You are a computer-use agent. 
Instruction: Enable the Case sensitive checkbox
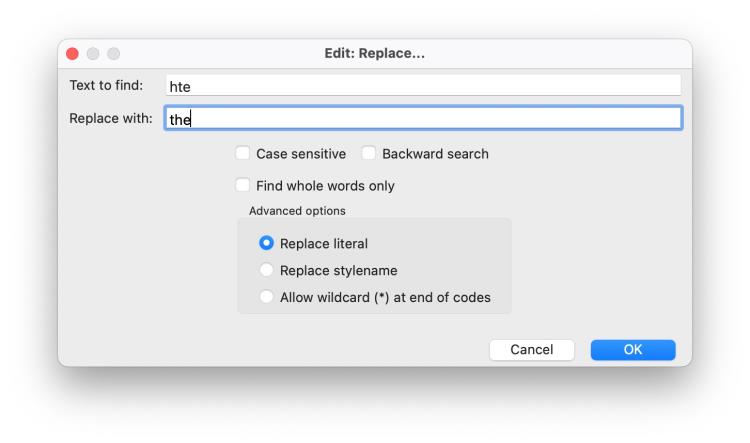(243, 154)
